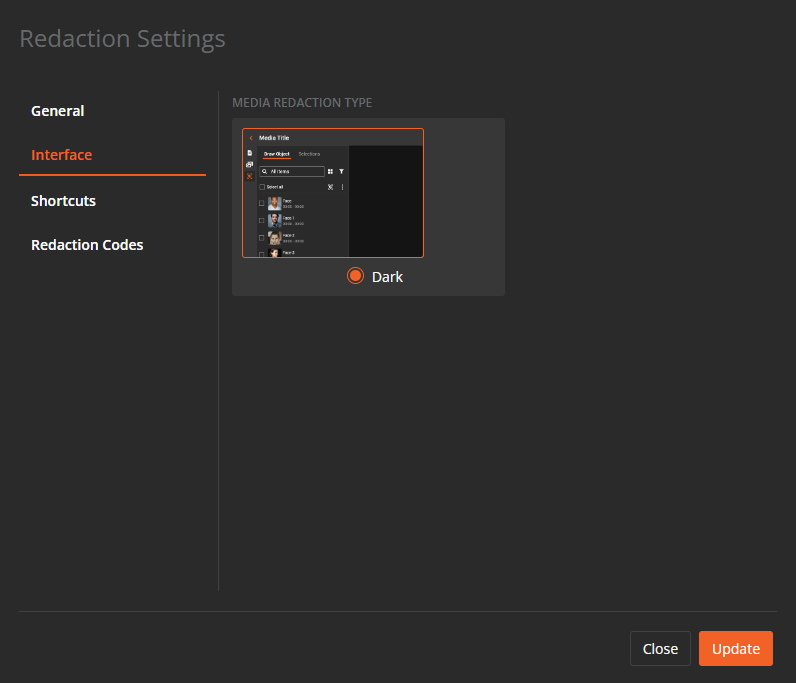Click the back arrow beside Media Title
Image resolution: width=796 pixels, height=683 pixels.
point(251,138)
